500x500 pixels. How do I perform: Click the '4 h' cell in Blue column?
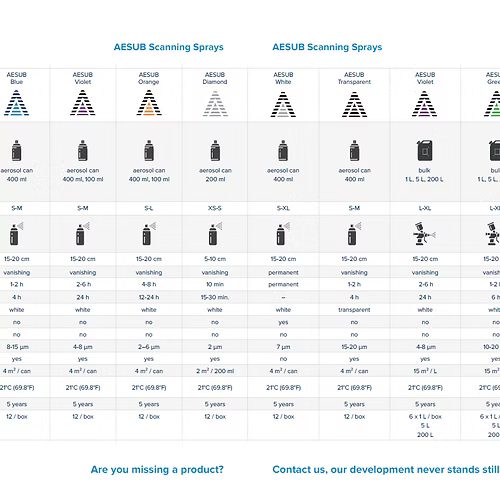[x=17, y=297]
